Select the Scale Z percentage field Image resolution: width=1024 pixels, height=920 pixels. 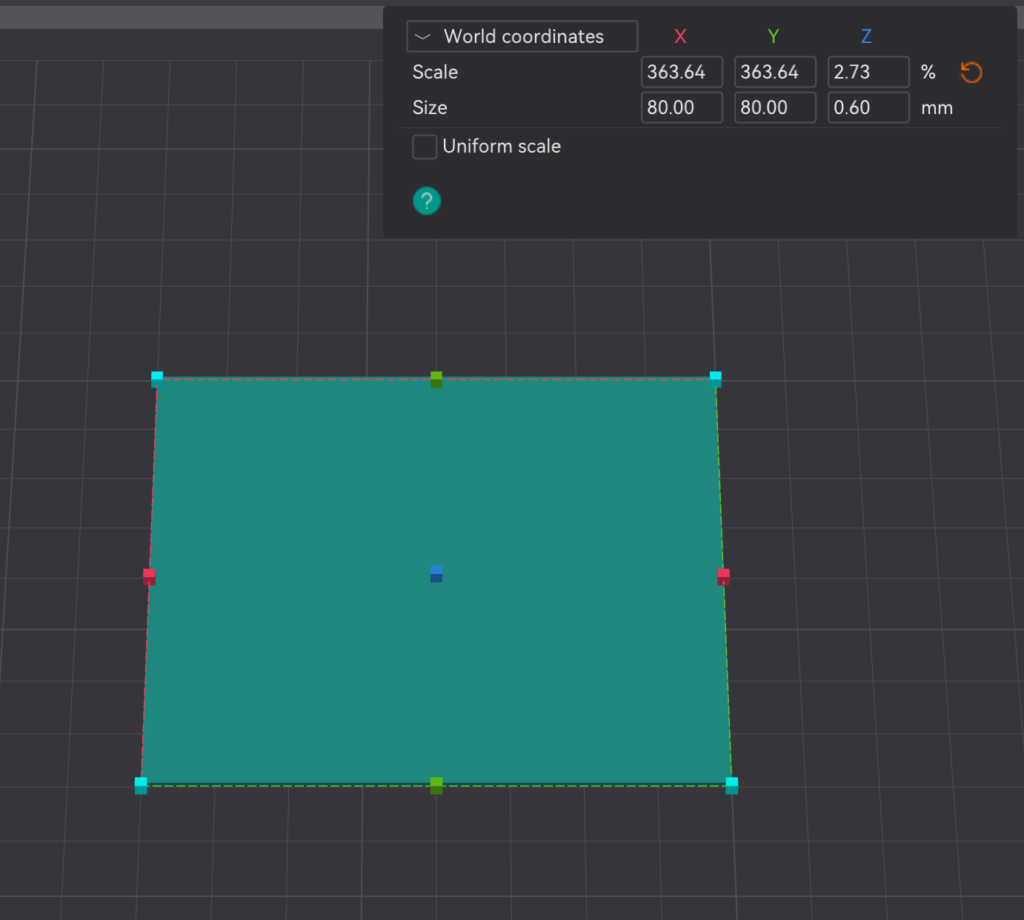tap(868, 72)
